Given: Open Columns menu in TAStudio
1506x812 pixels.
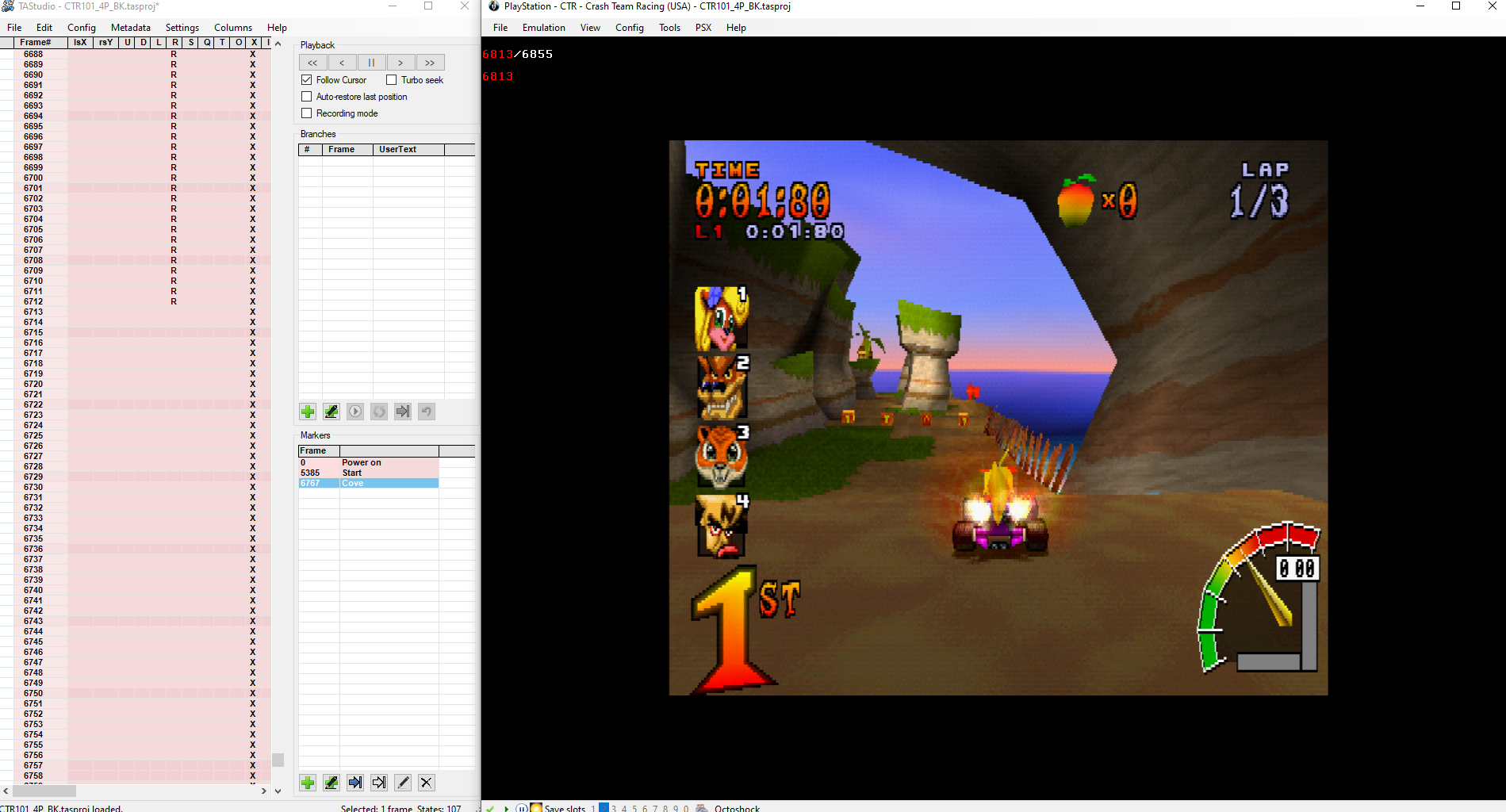Looking at the screenshot, I should click(233, 28).
